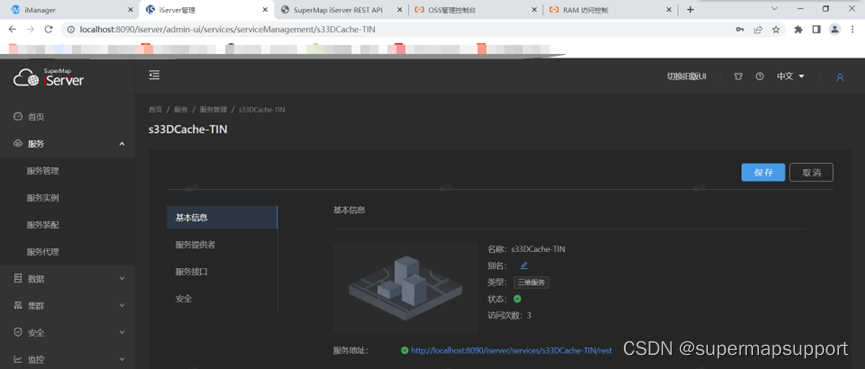Collapse the sidebar using the menu fold icon

pos(154,75)
